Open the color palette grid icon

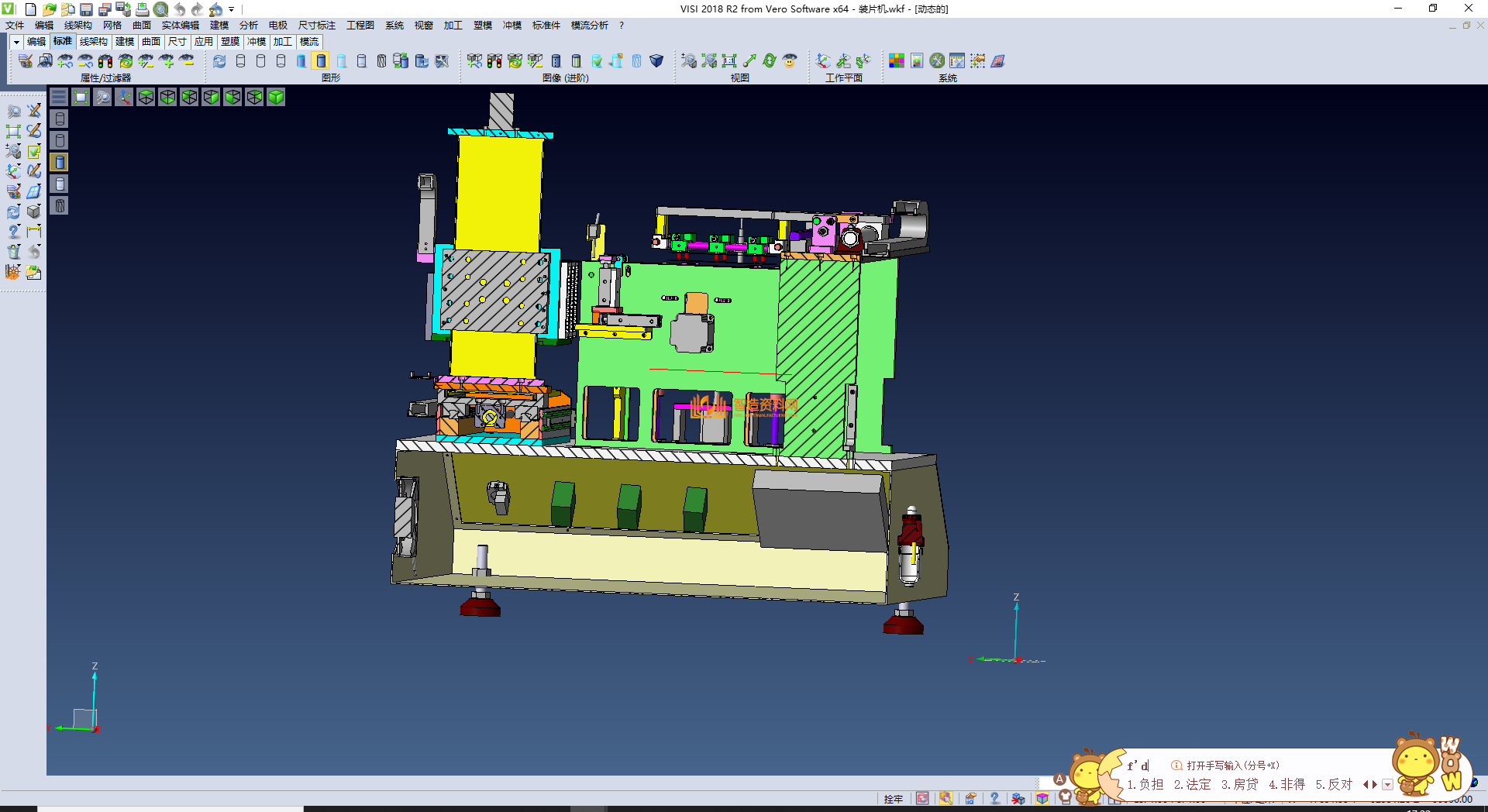(x=896, y=60)
